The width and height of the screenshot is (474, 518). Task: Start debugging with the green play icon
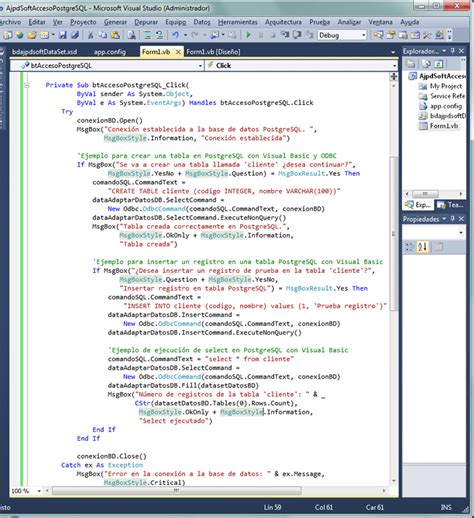pyautogui.click(x=248, y=35)
